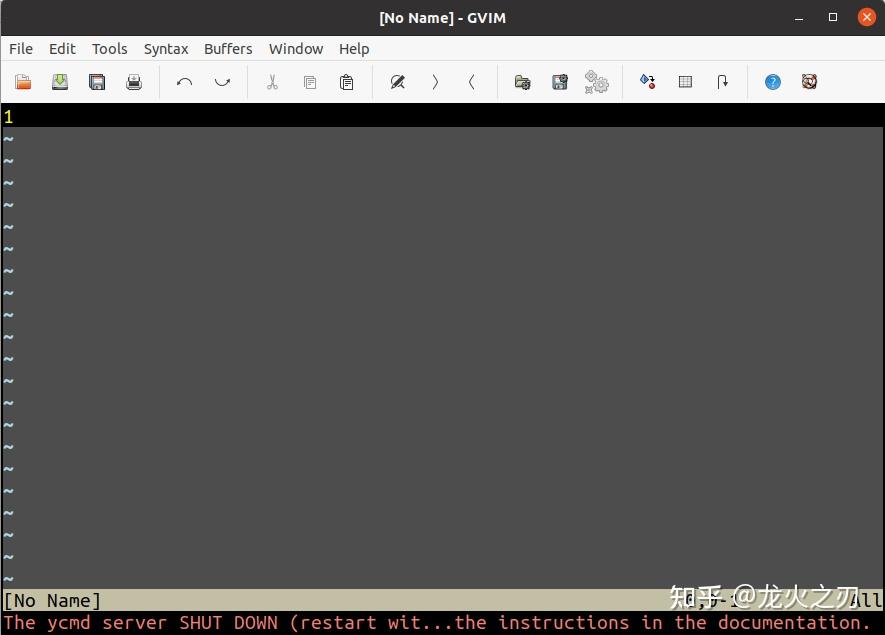This screenshot has width=885, height=635.
Task: Open the Syntax menu
Action: pyautogui.click(x=166, y=49)
